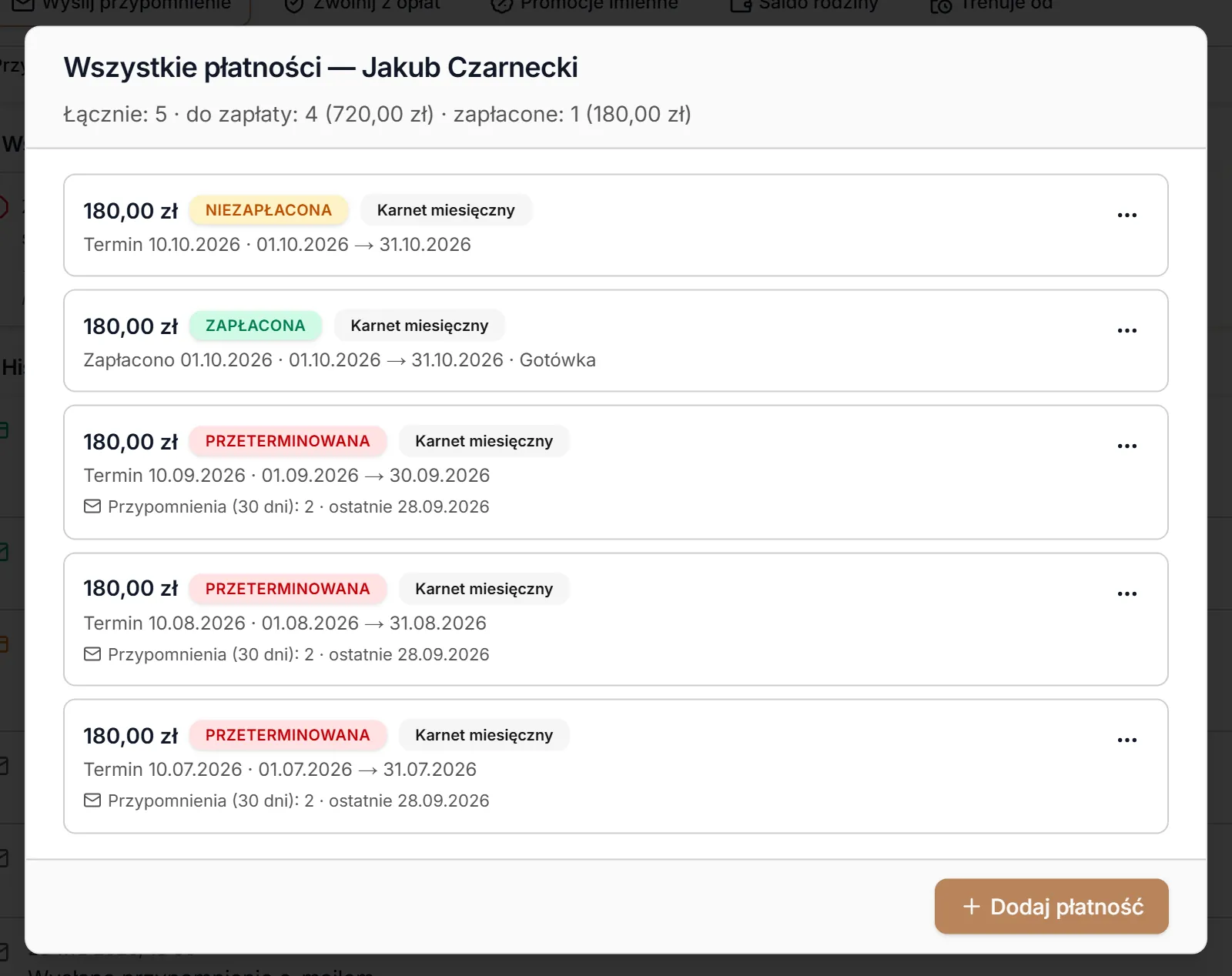Click Przypomnienia (30 dni) text on the September payment
This screenshot has width=1232, height=976.
(299, 506)
